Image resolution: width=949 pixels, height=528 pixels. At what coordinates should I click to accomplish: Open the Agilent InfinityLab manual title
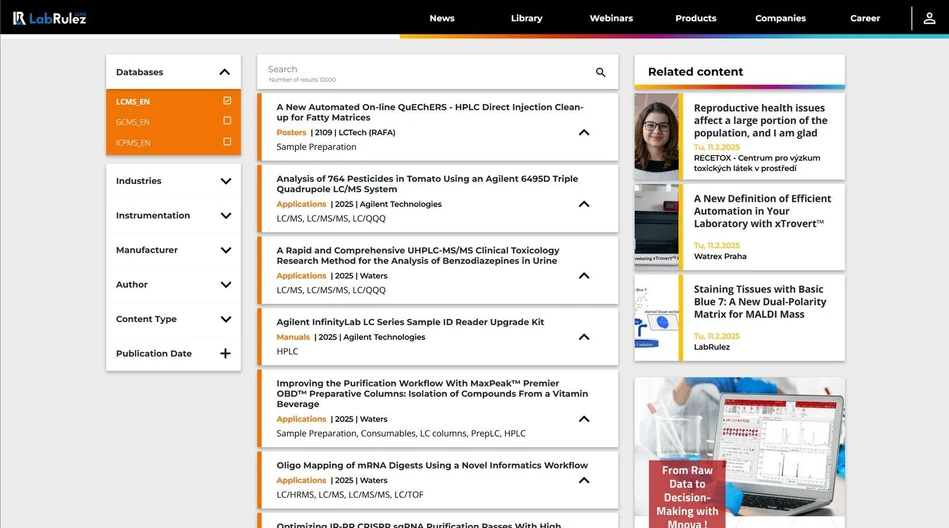point(410,322)
